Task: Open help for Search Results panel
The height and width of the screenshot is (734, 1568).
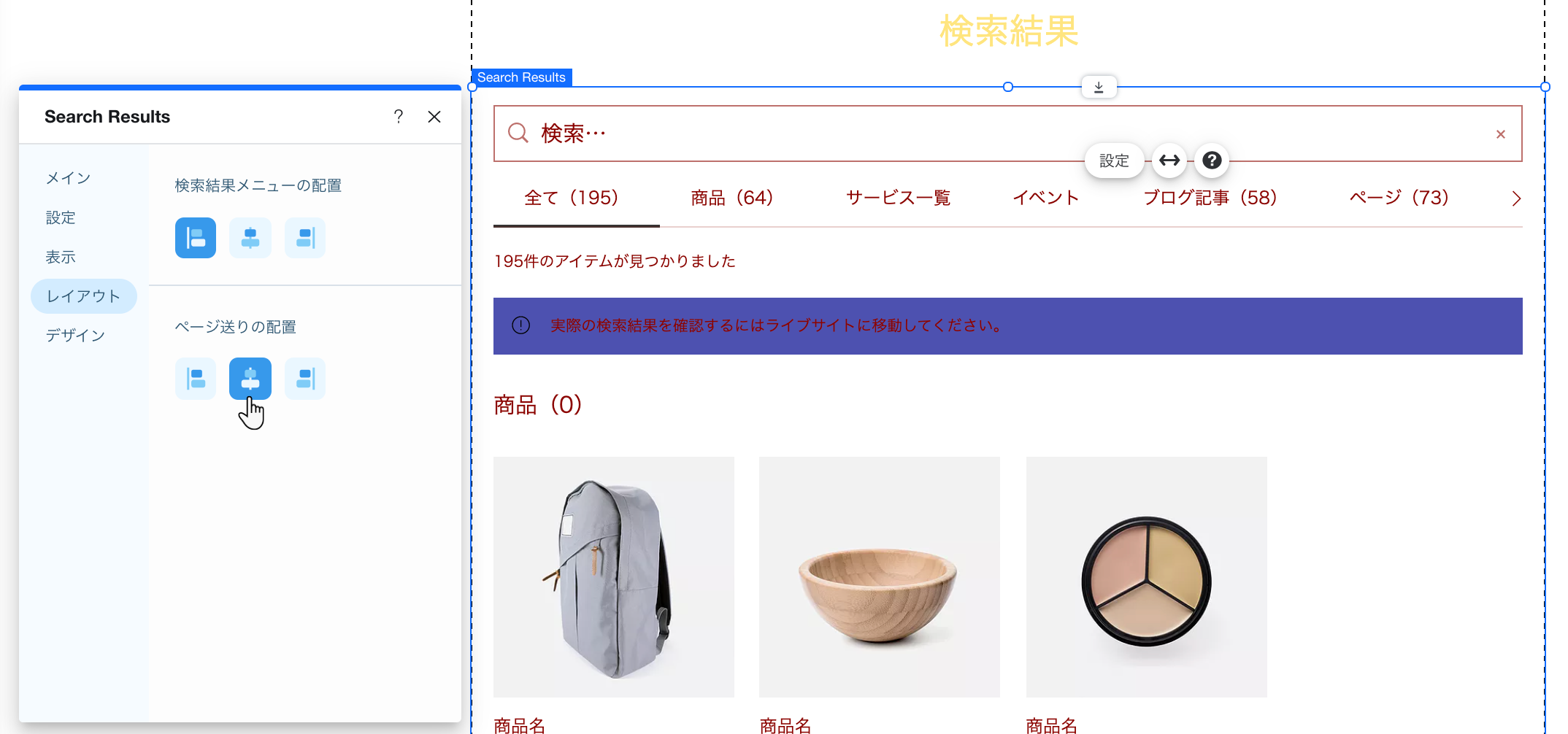Action: click(398, 117)
